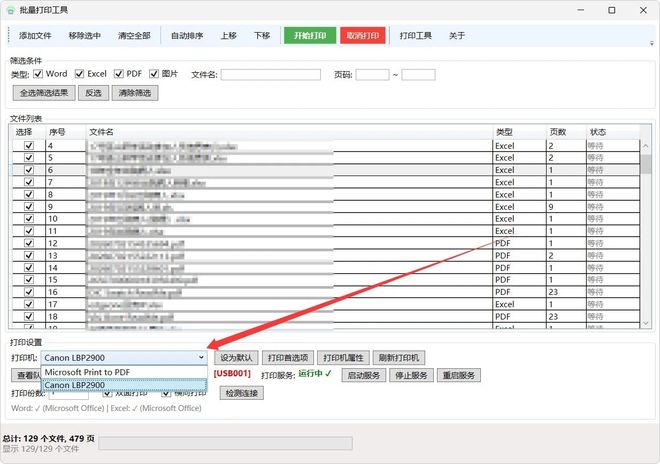This screenshot has width=660, height=464.
Task: Cancel printing with red 取消打印 button
Action: (363, 36)
